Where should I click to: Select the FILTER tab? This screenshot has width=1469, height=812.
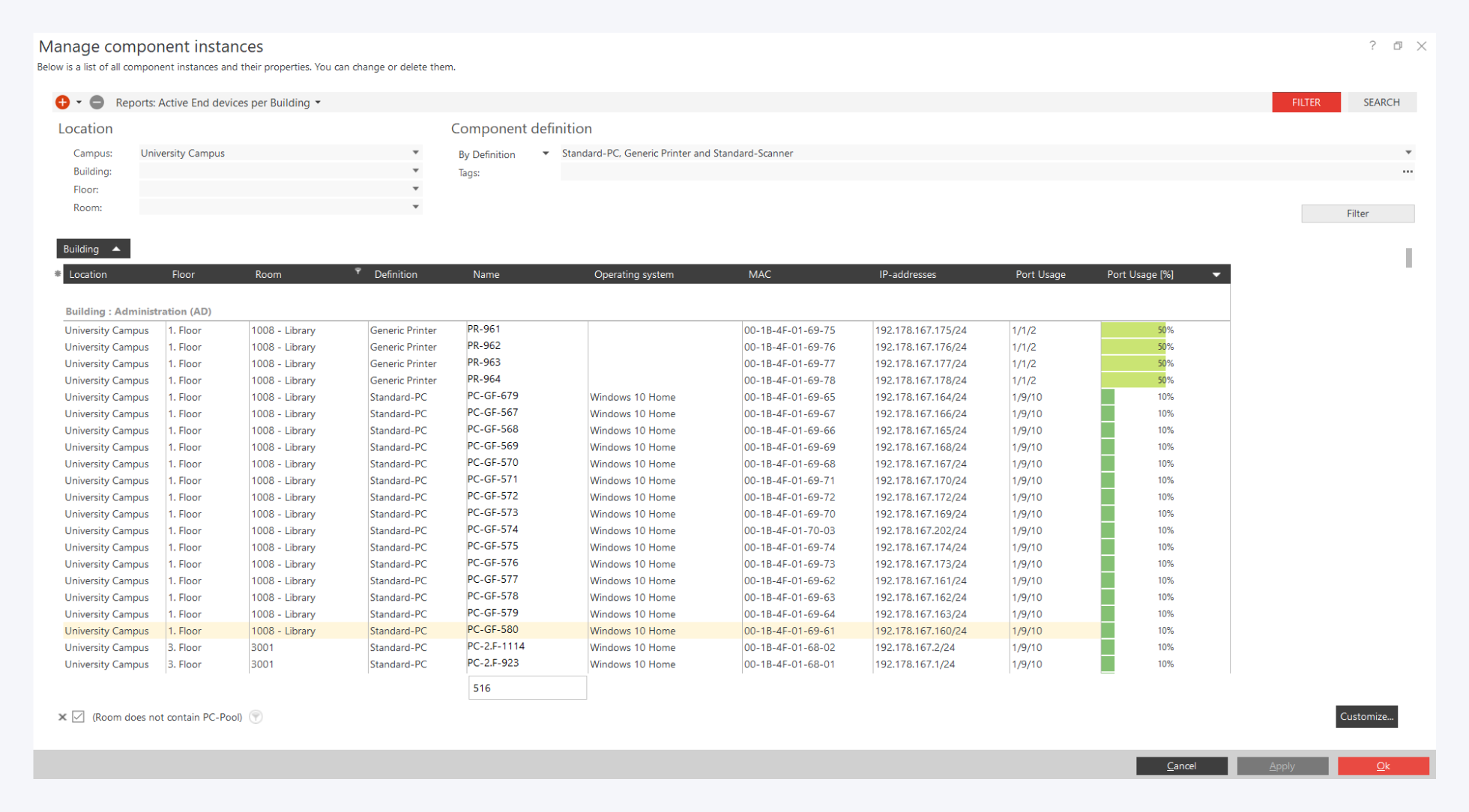[1306, 102]
